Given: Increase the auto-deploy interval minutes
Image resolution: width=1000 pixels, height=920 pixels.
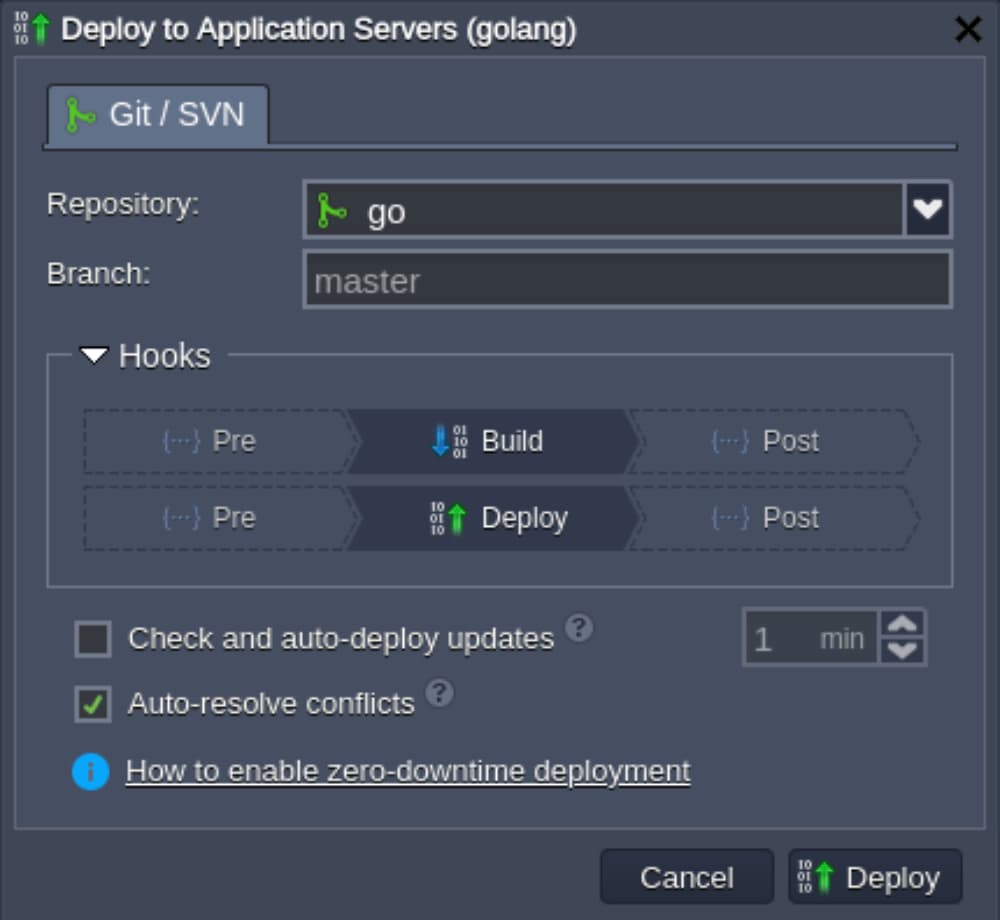Looking at the screenshot, I should (903, 625).
